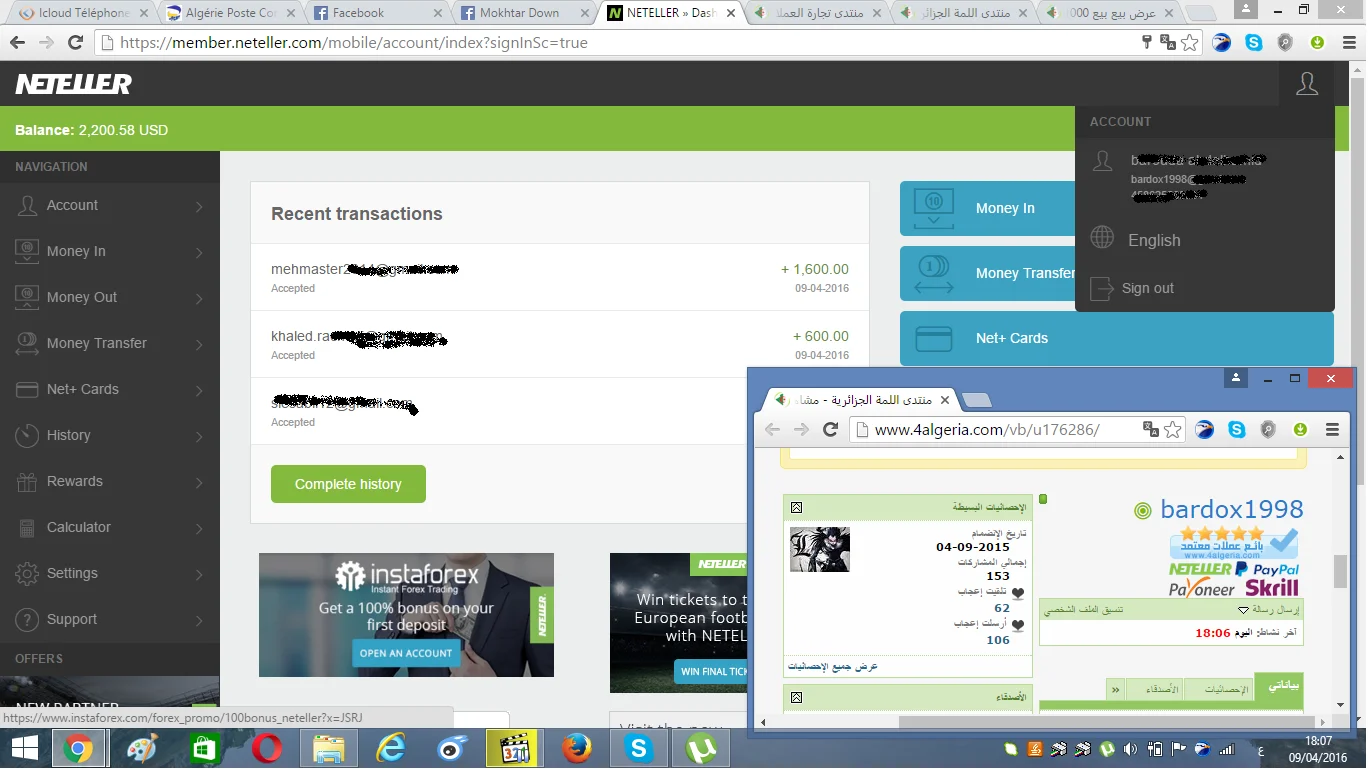Click the Sign out icon in account menu
Viewport: 1368px width, 769px height.
point(1101,288)
